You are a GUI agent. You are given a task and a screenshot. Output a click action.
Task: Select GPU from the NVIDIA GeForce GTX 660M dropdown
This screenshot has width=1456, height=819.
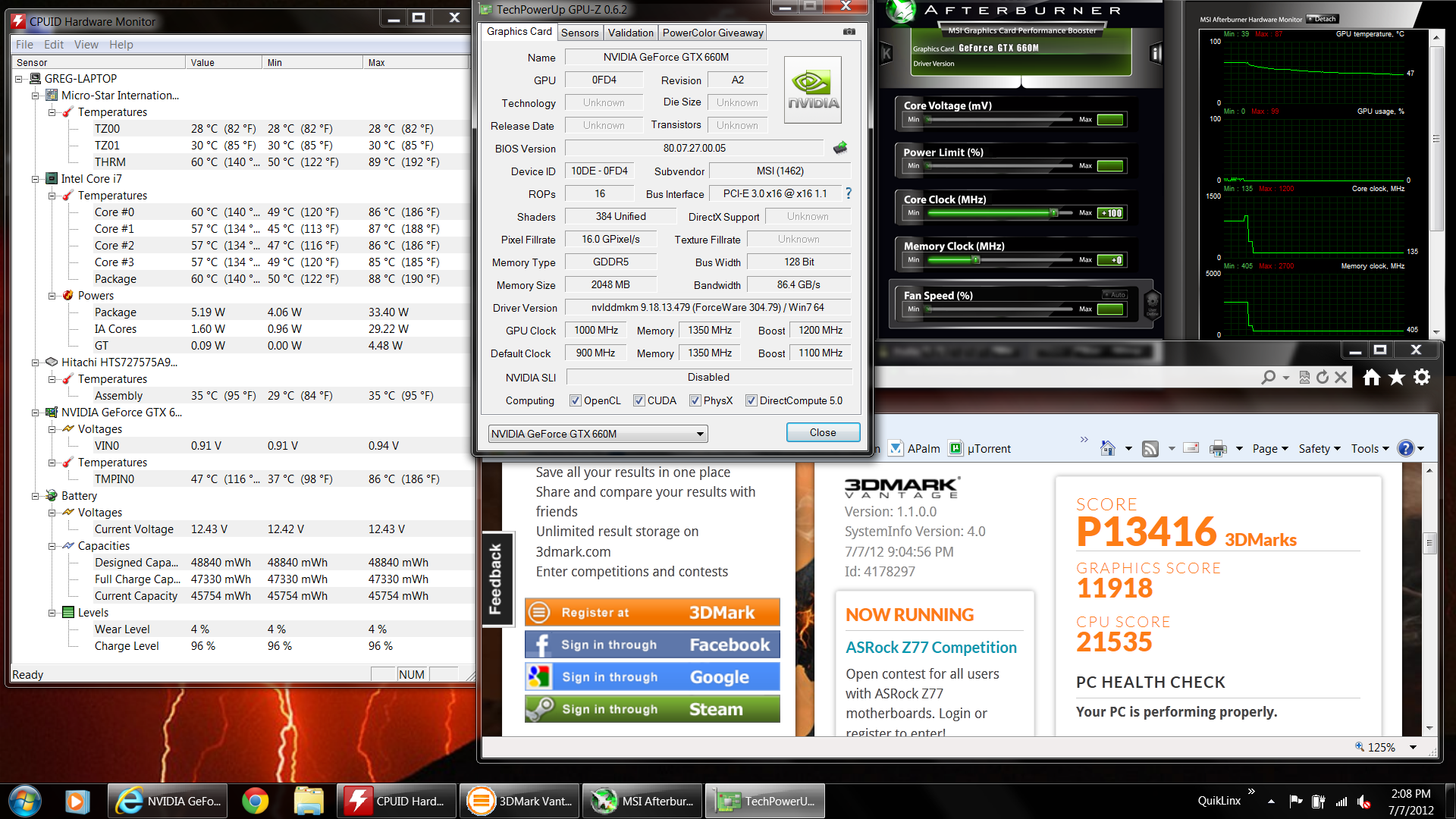point(598,434)
